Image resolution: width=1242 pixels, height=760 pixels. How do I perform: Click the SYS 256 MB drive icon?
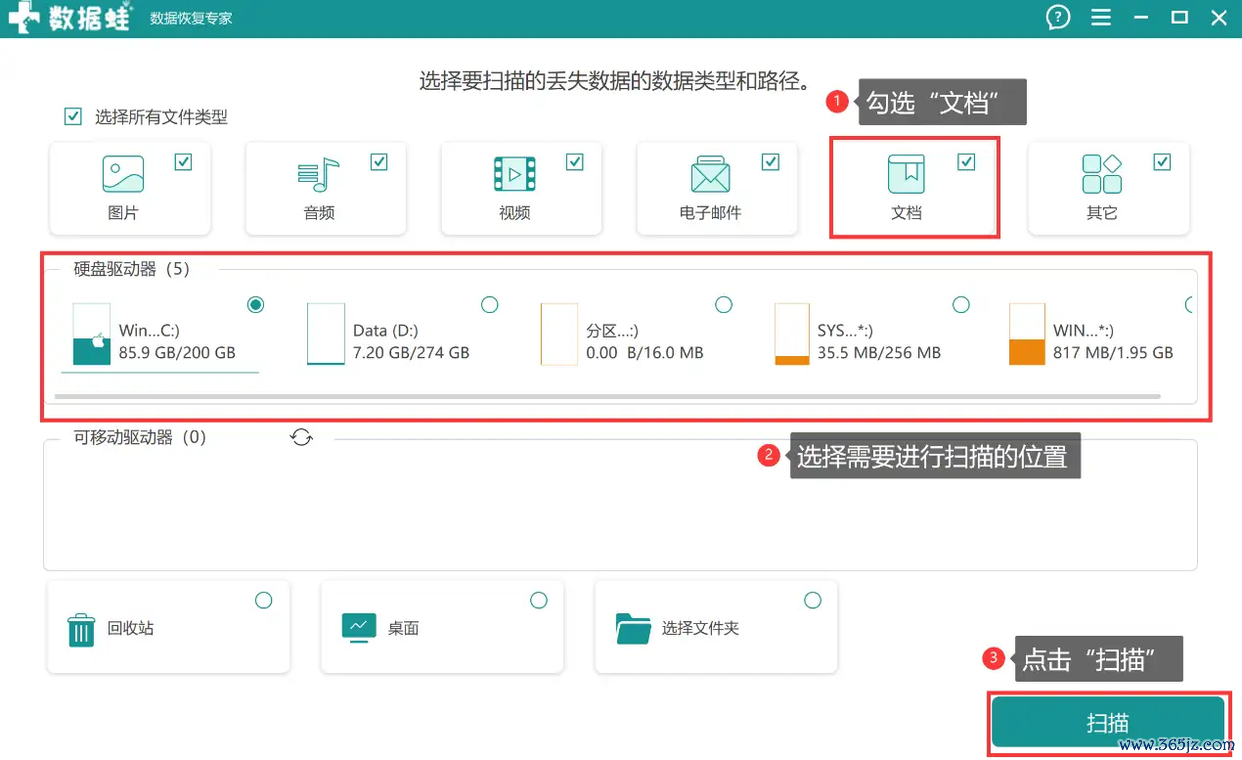tap(793, 334)
